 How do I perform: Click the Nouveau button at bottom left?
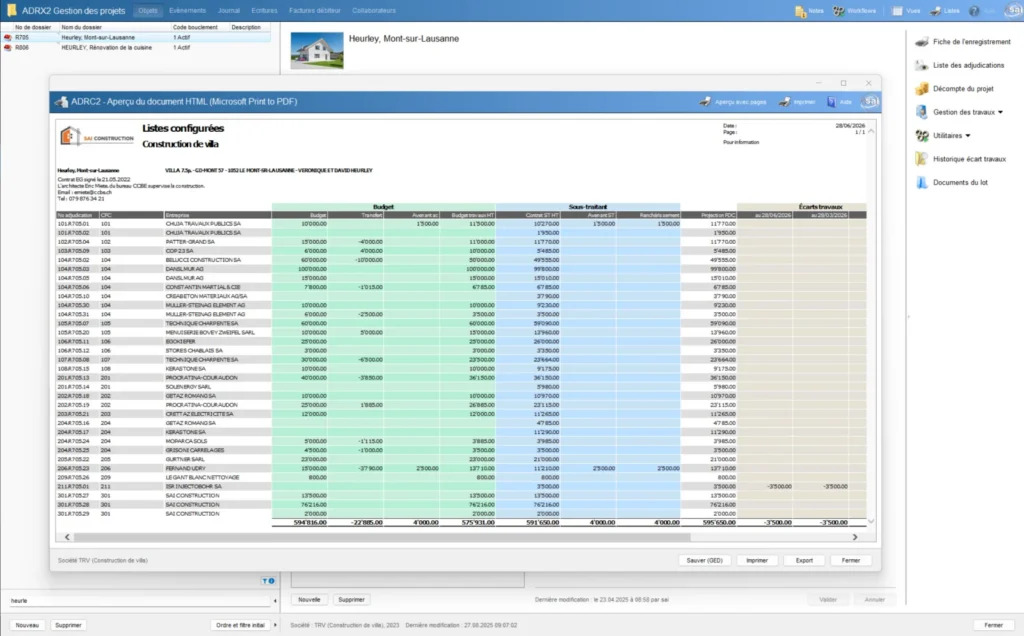27,625
